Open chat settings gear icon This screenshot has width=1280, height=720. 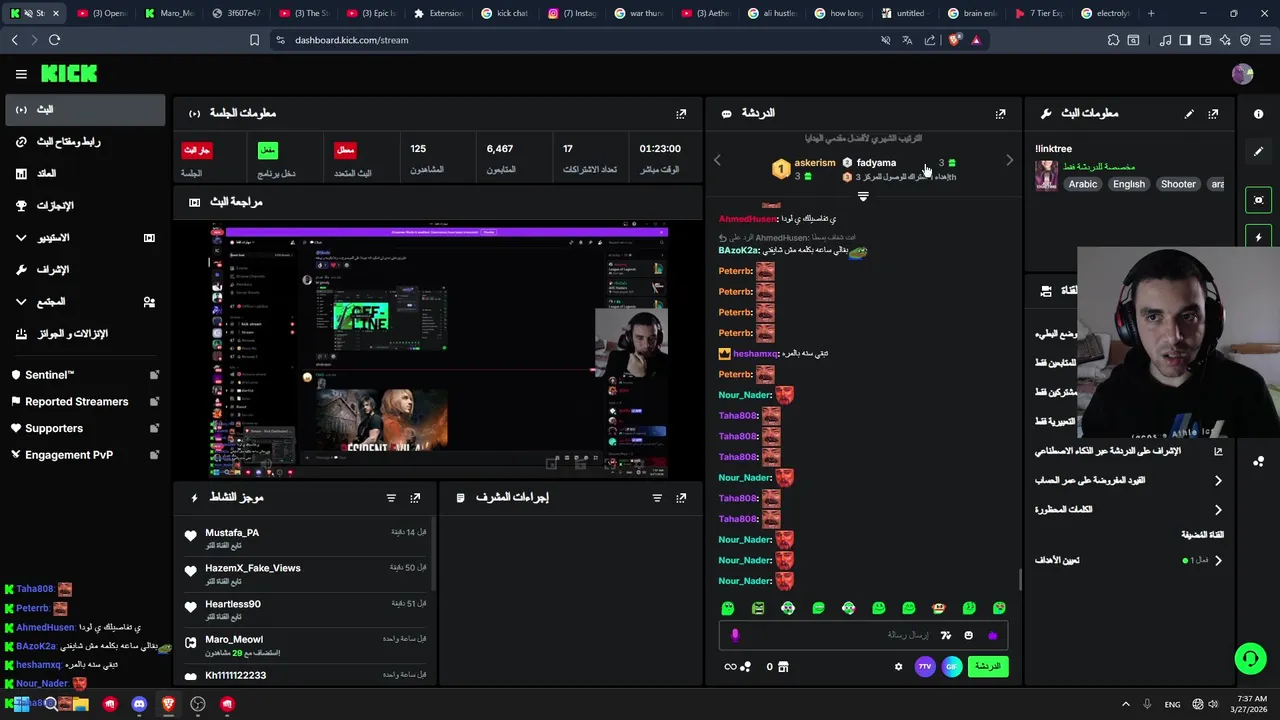click(x=898, y=667)
